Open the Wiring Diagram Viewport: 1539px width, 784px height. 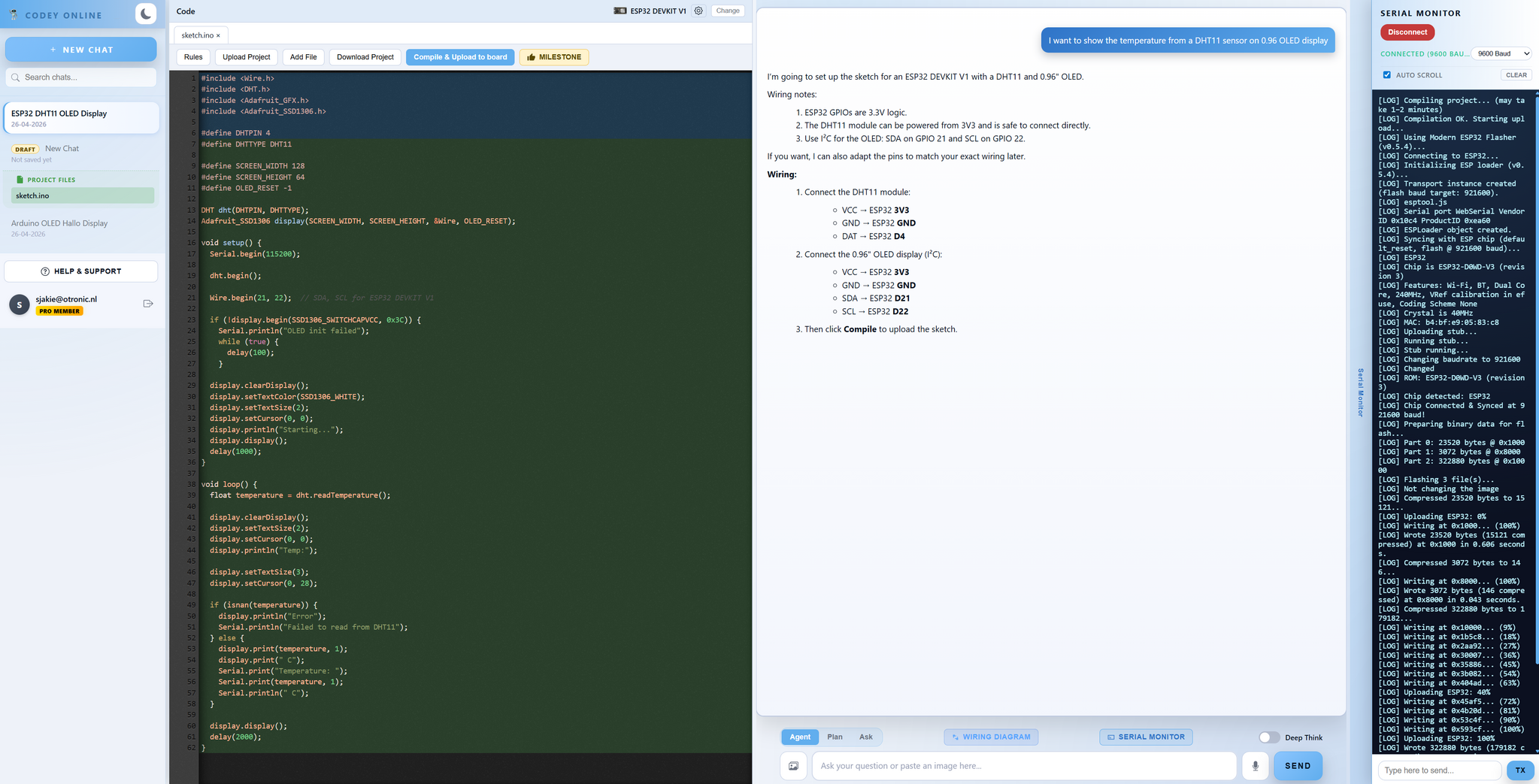[991, 737]
